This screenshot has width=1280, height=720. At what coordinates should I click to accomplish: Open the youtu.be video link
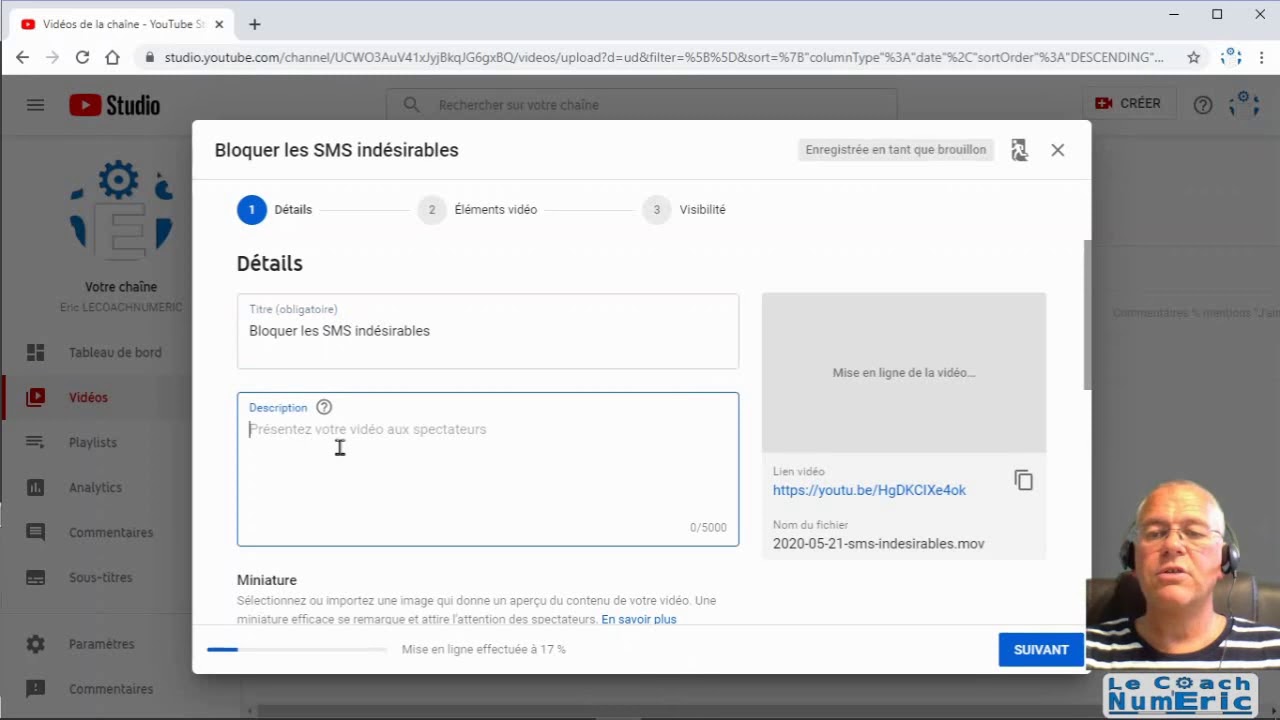tap(869, 490)
